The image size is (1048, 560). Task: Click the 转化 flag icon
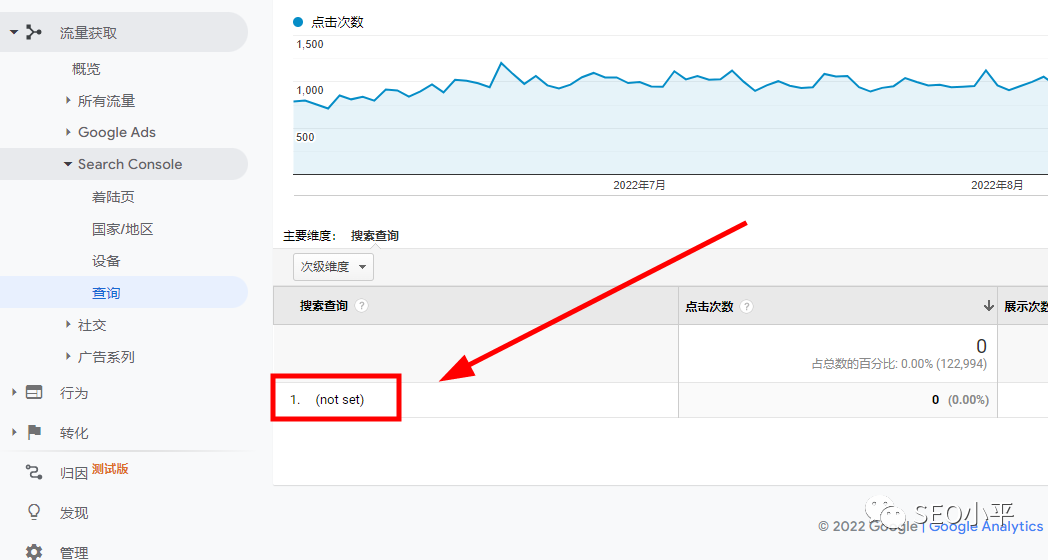click(34, 432)
